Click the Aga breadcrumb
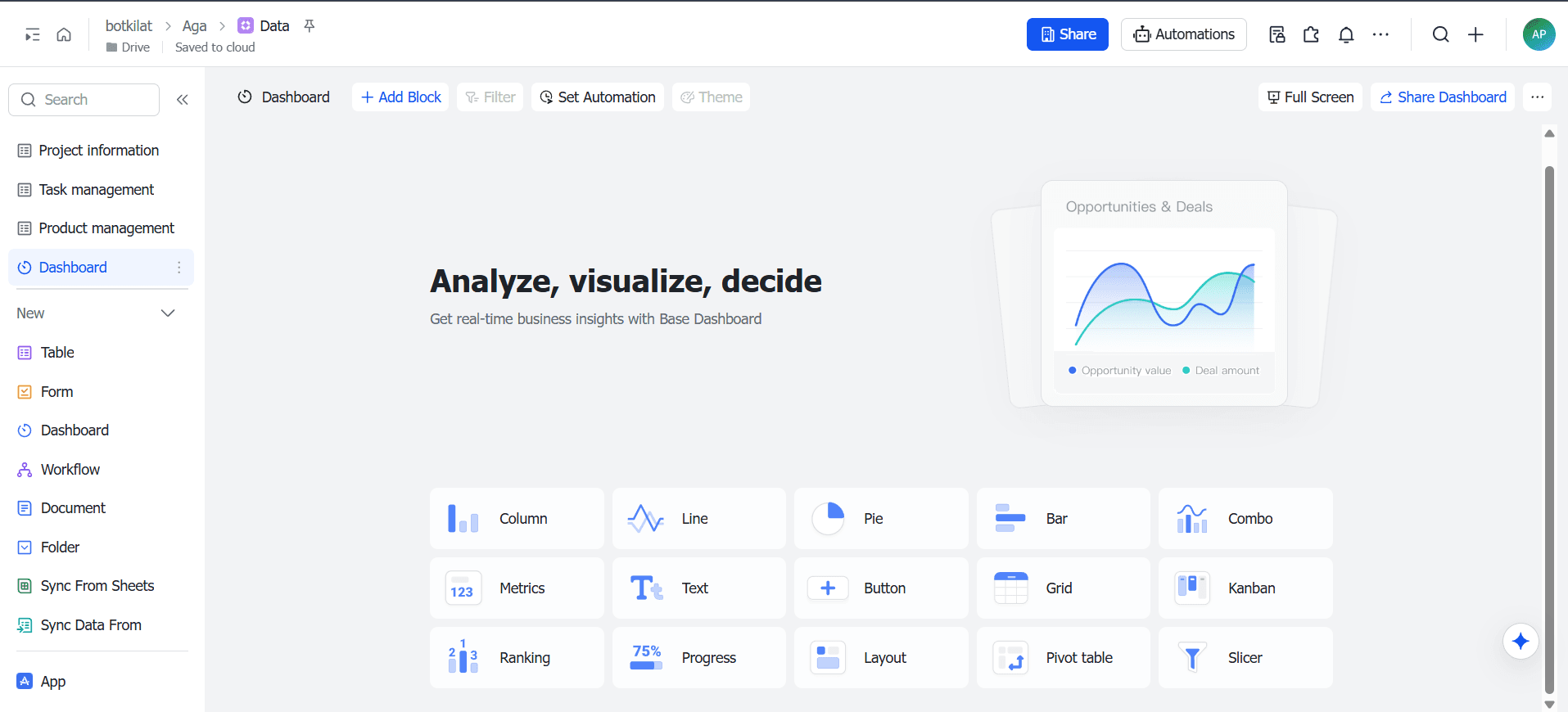 (x=194, y=26)
